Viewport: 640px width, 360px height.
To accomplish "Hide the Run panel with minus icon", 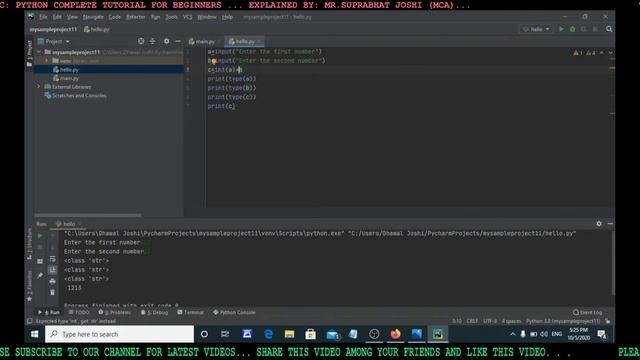I will coord(610,224).
